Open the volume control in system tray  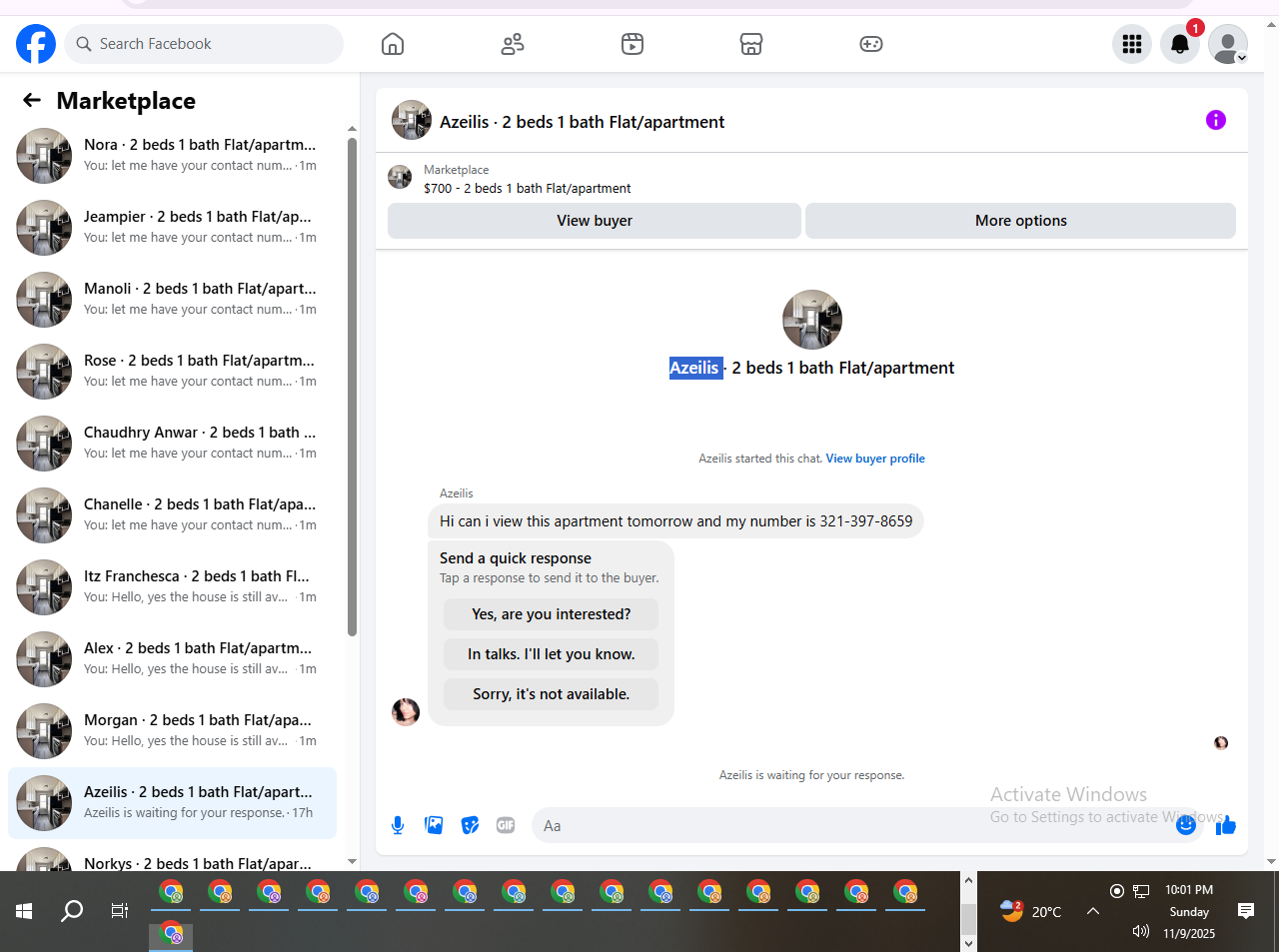1141,931
